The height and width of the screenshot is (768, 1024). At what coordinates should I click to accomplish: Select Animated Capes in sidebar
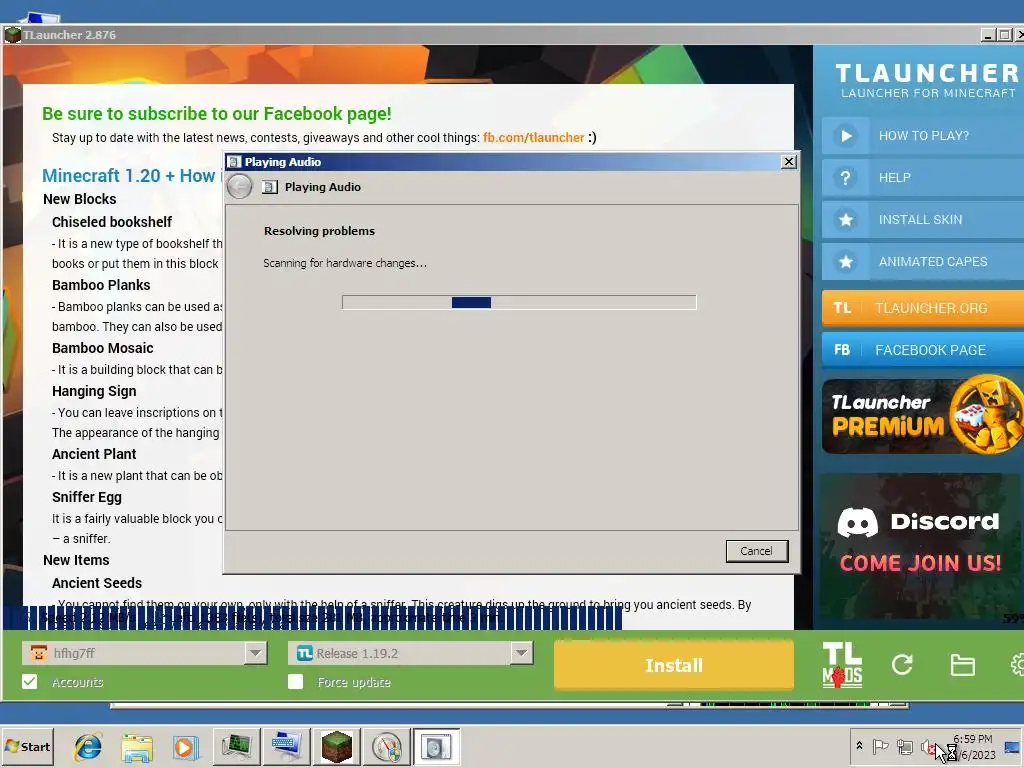tap(923, 261)
